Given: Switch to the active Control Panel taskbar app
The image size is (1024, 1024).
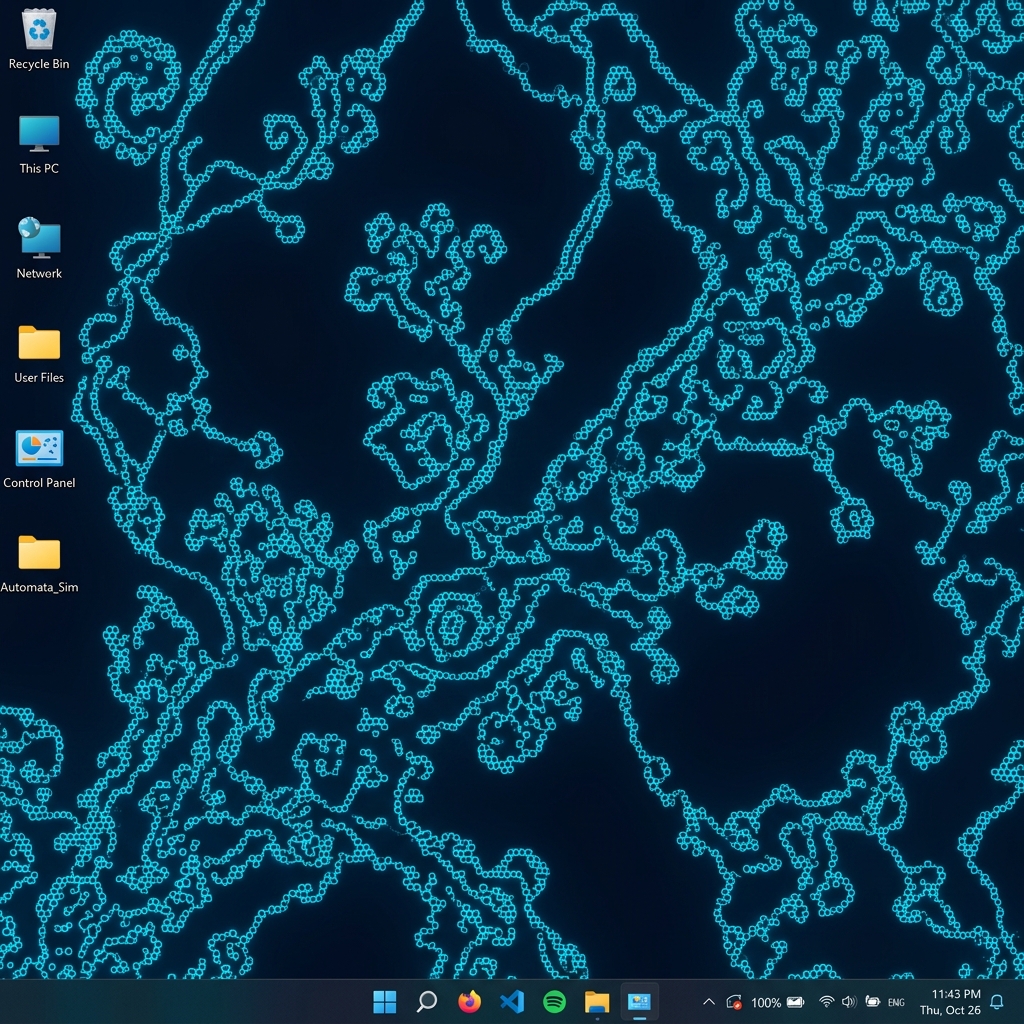Looking at the screenshot, I should [639, 1001].
